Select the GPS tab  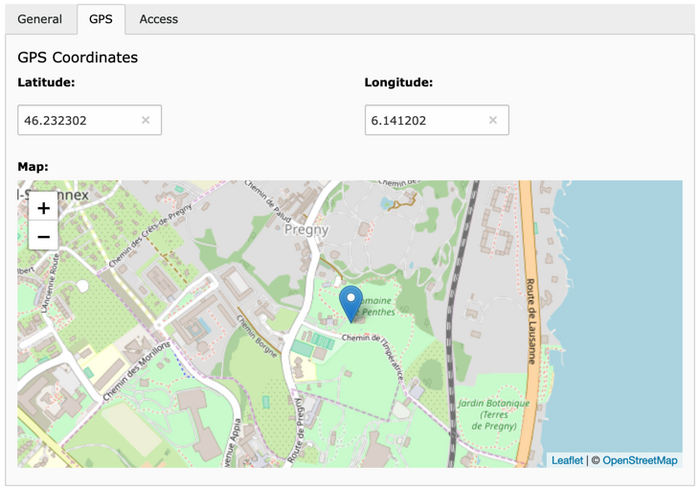101,19
